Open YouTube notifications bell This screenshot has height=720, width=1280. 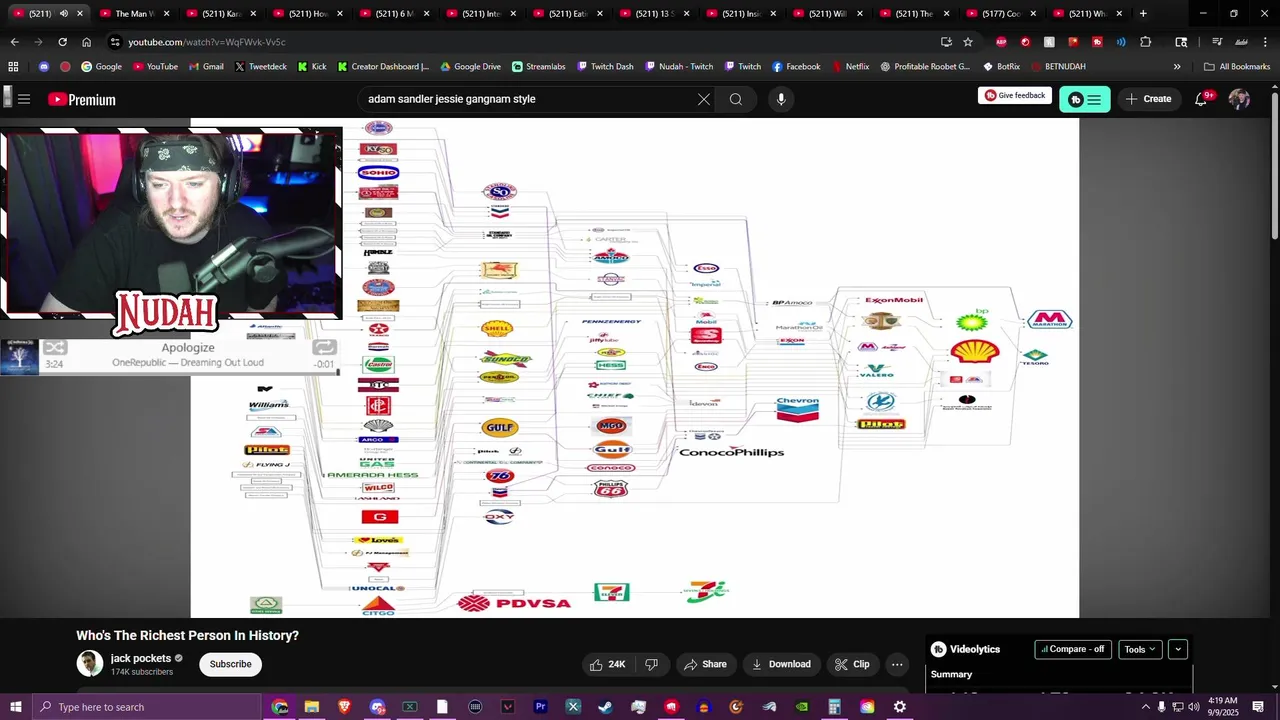1201,99
